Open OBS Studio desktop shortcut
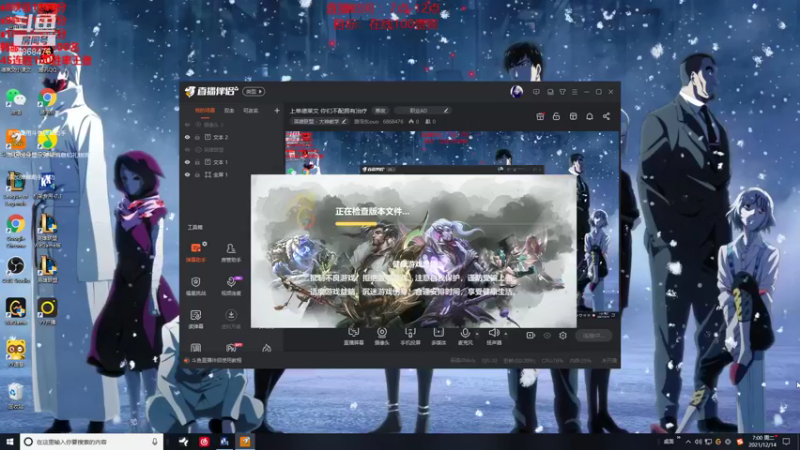Viewport: 800px width, 450px height. [15, 270]
